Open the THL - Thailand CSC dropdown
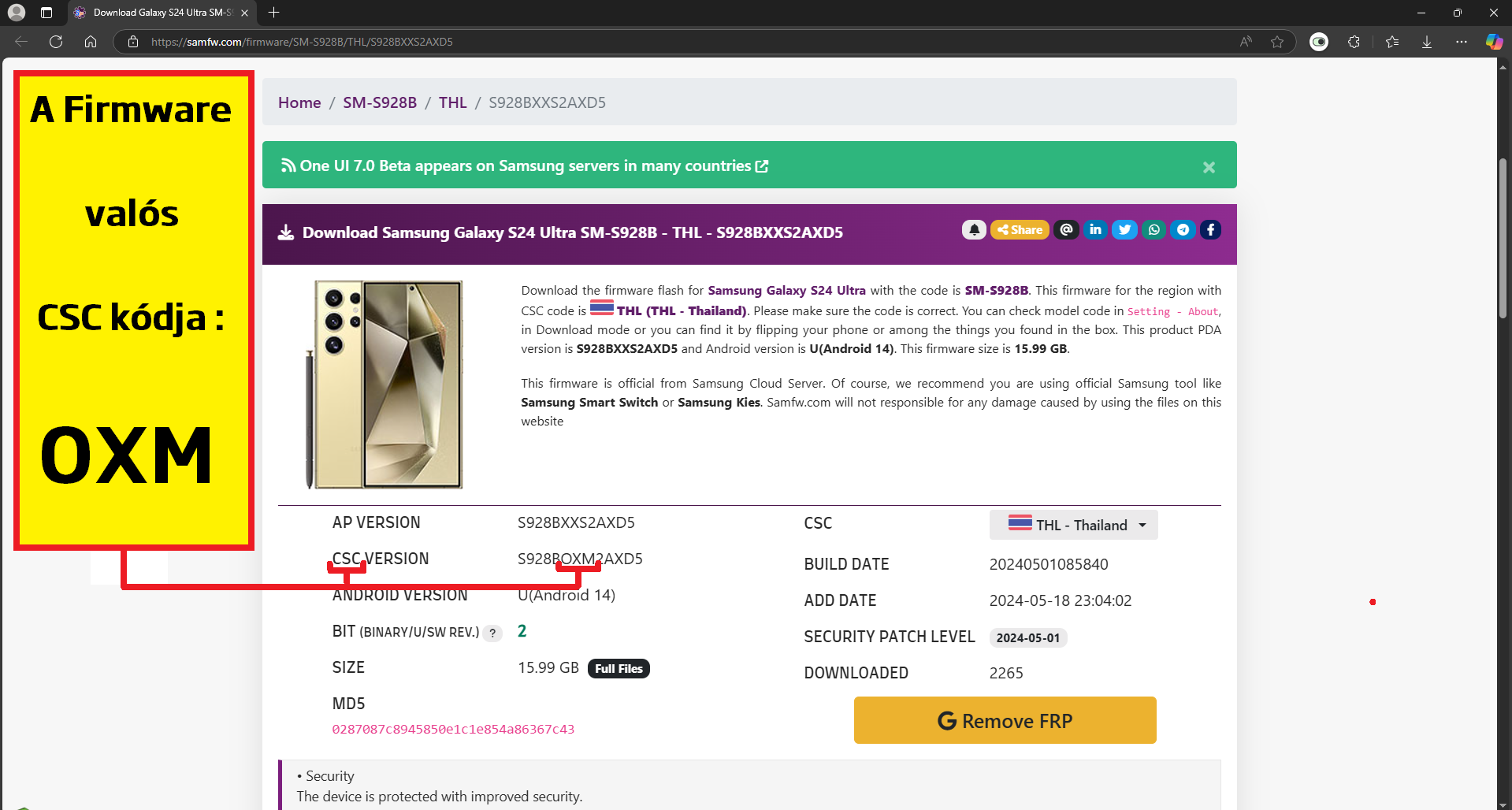This screenshot has height=810, width=1512. (x=1073, y=525)
